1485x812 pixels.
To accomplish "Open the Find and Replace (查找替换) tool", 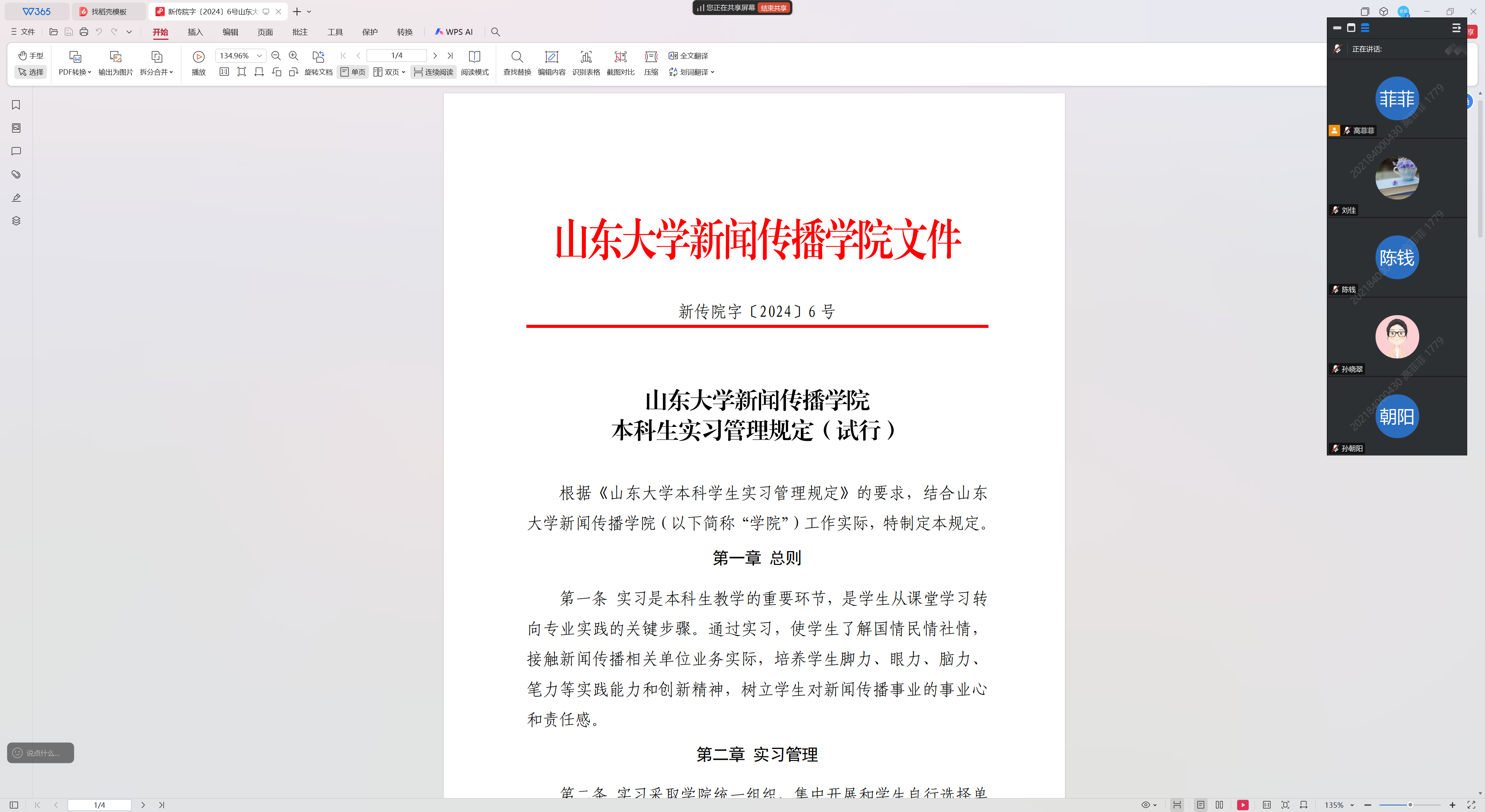I will [517, 56].
